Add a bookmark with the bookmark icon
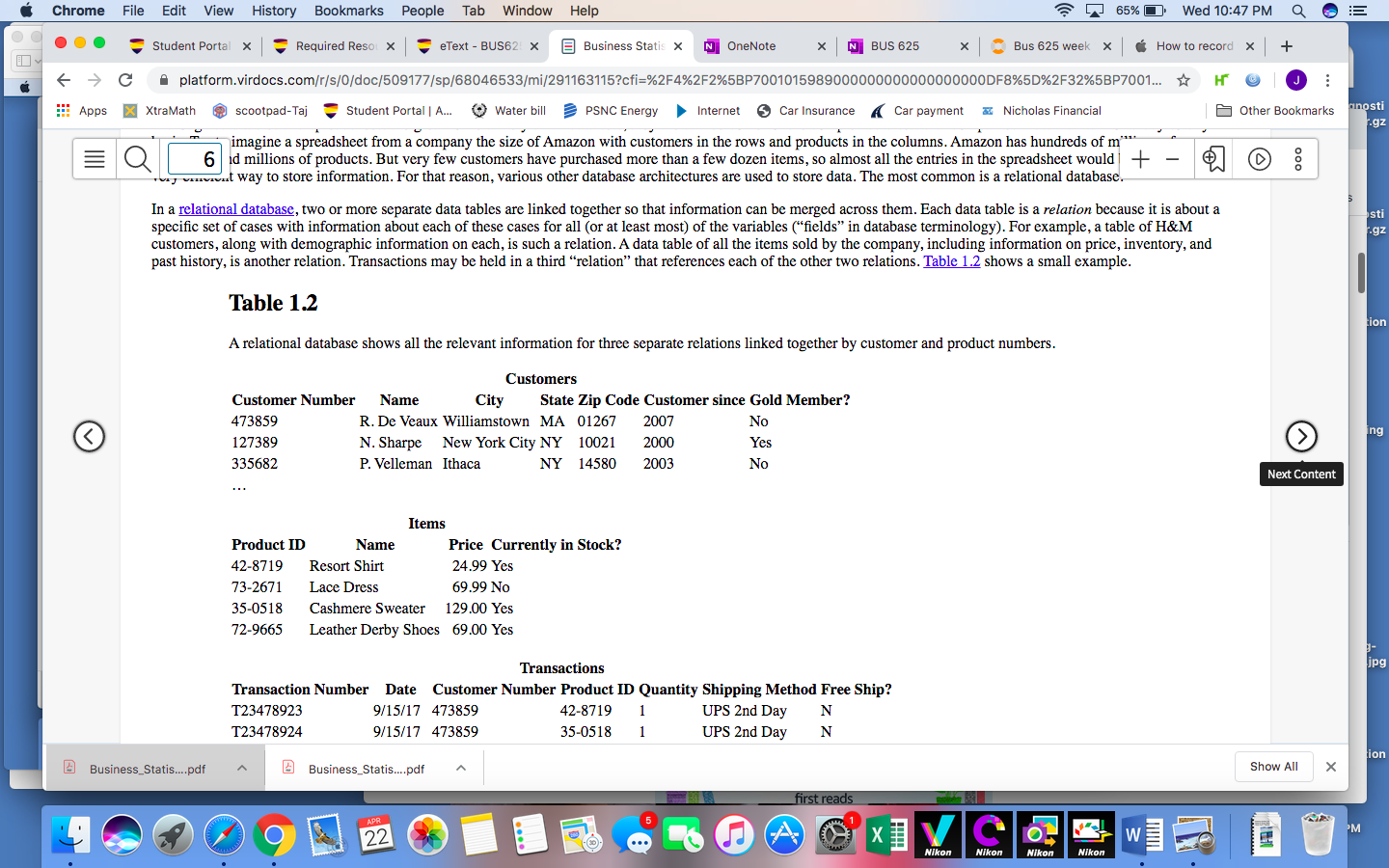The image size is (1389, 868). pyautogui.click(x=1213, y=159)
